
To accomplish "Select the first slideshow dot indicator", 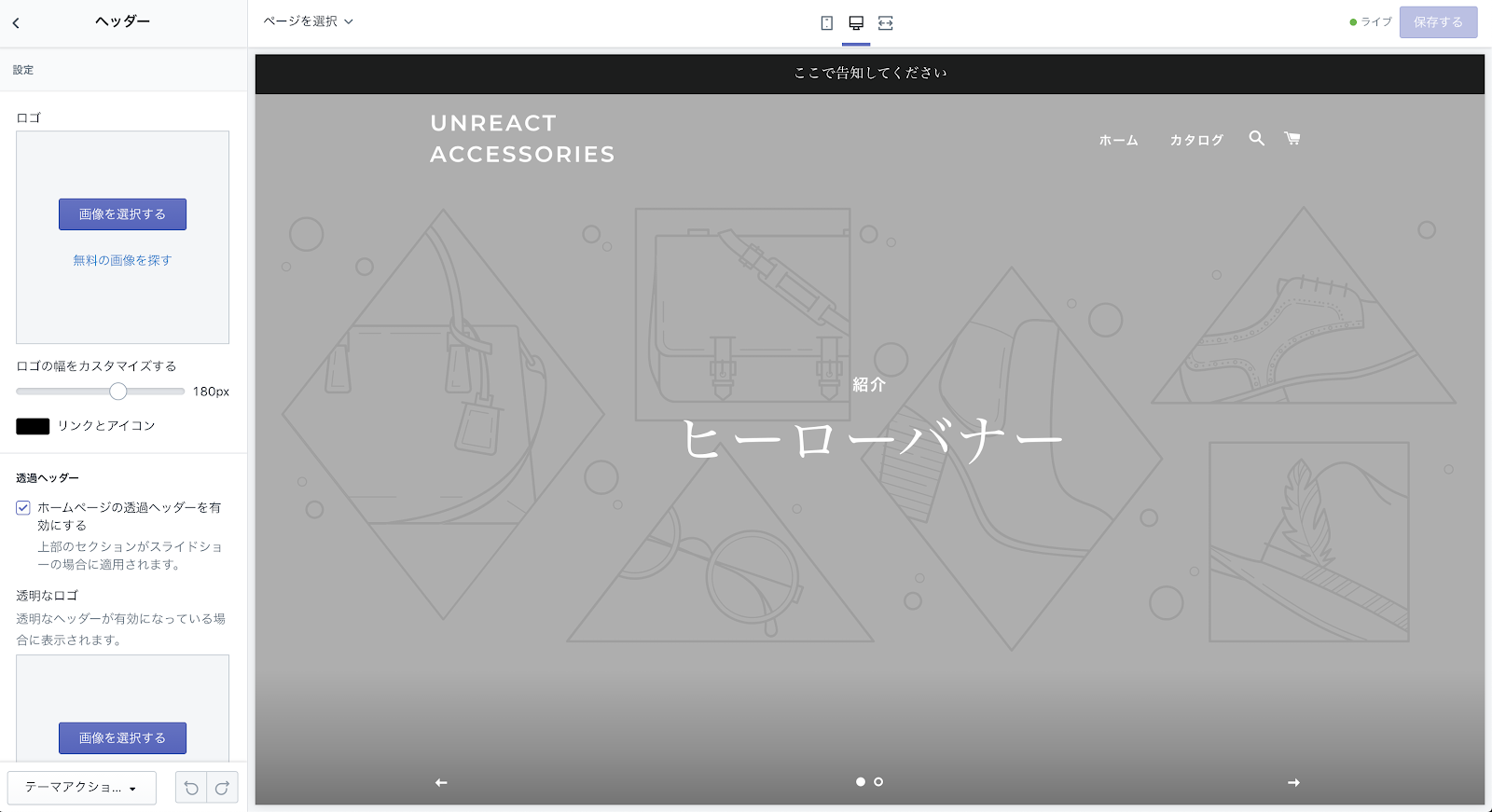I will coord(860,782).
